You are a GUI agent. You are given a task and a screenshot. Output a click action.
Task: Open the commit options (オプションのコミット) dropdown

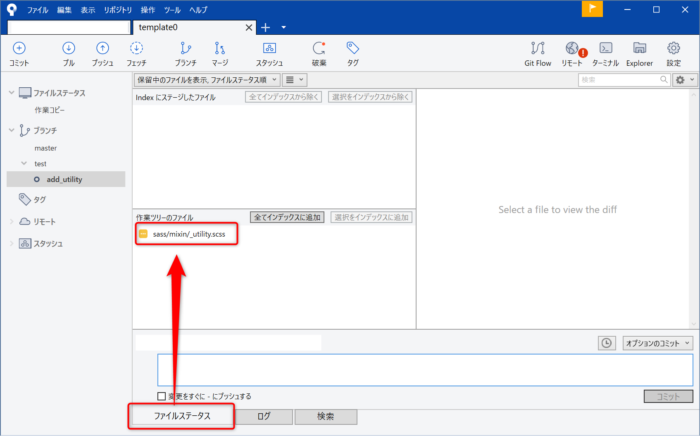pos(657,343)
